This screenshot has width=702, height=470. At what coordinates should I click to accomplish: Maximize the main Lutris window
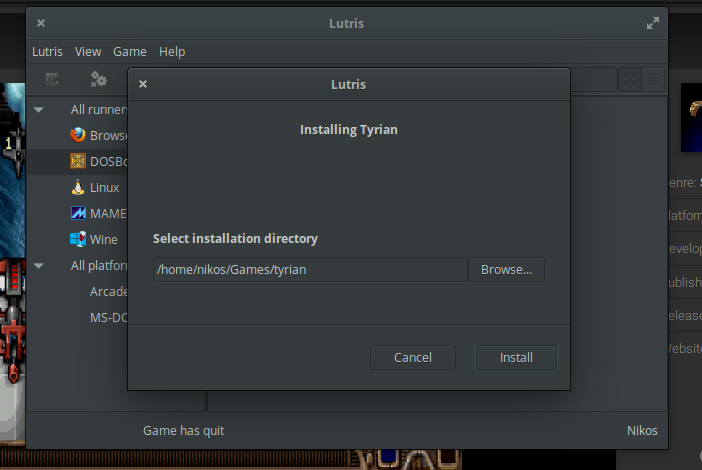click(653, 23)
